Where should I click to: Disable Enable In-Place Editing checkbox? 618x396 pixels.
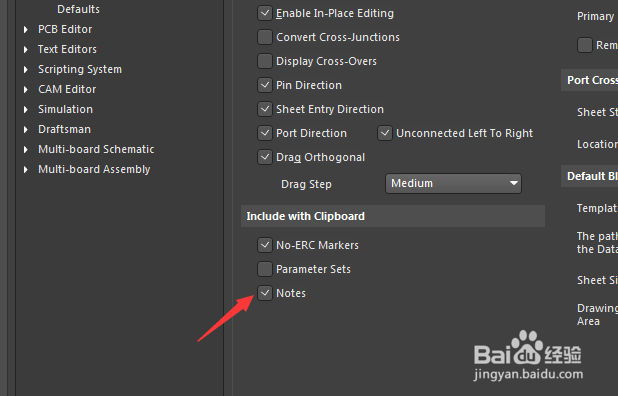[x=265, y=13]
